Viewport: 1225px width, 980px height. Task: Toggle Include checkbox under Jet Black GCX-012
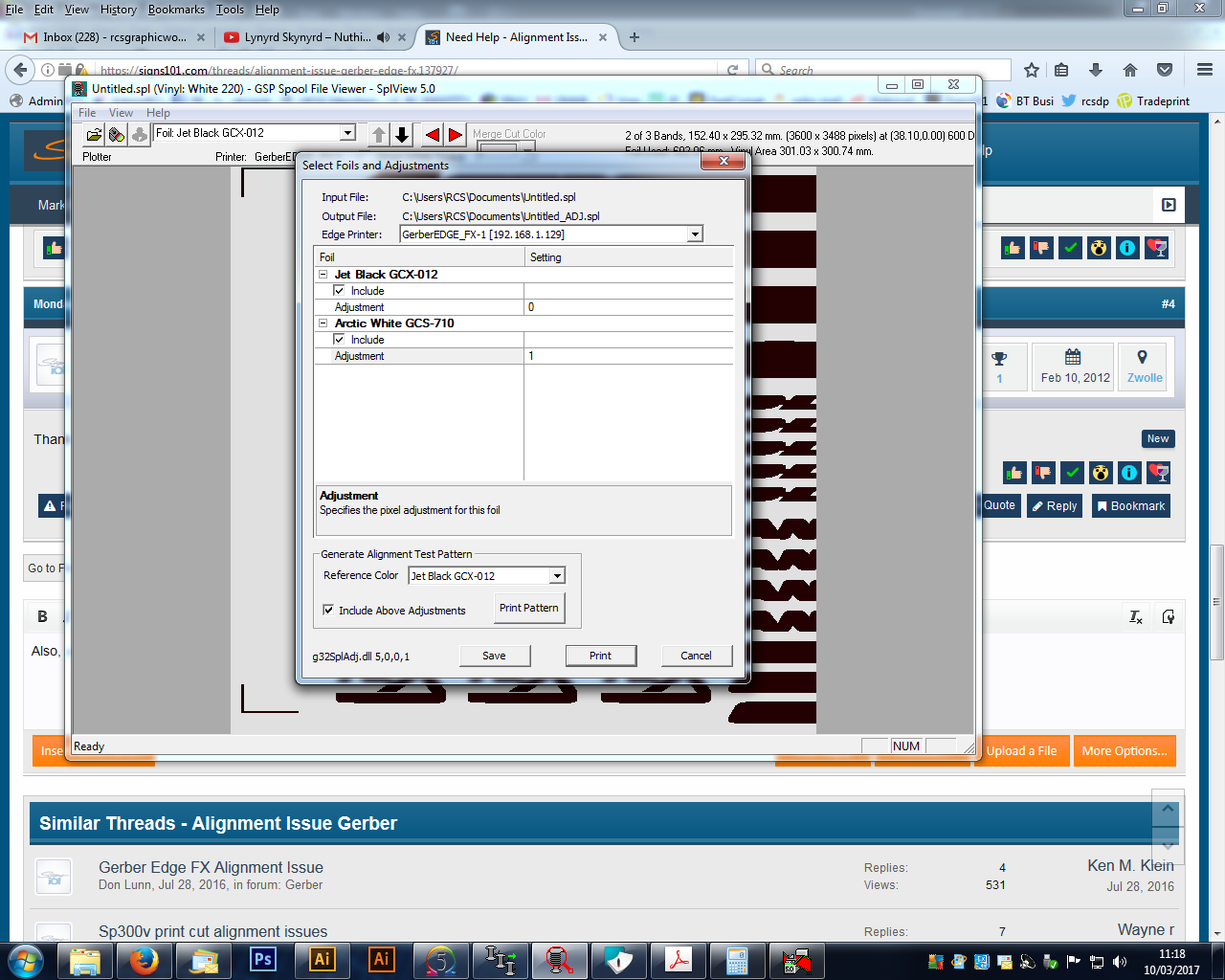click(x=339, y=290)
